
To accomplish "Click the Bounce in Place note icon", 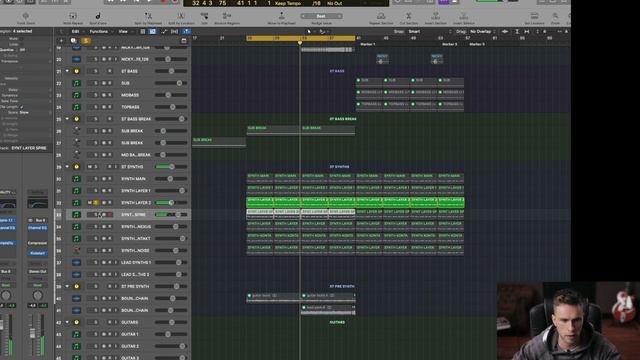I will point(98,16).
